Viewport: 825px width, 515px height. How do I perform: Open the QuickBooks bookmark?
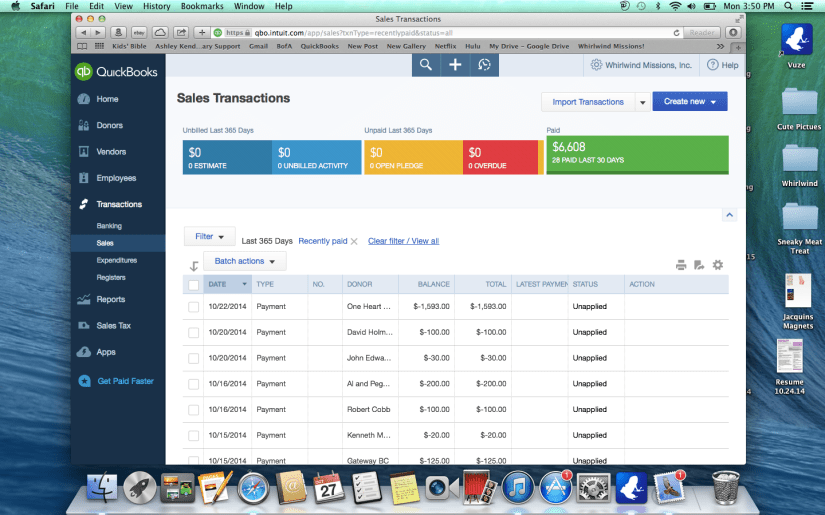[319, 46]
